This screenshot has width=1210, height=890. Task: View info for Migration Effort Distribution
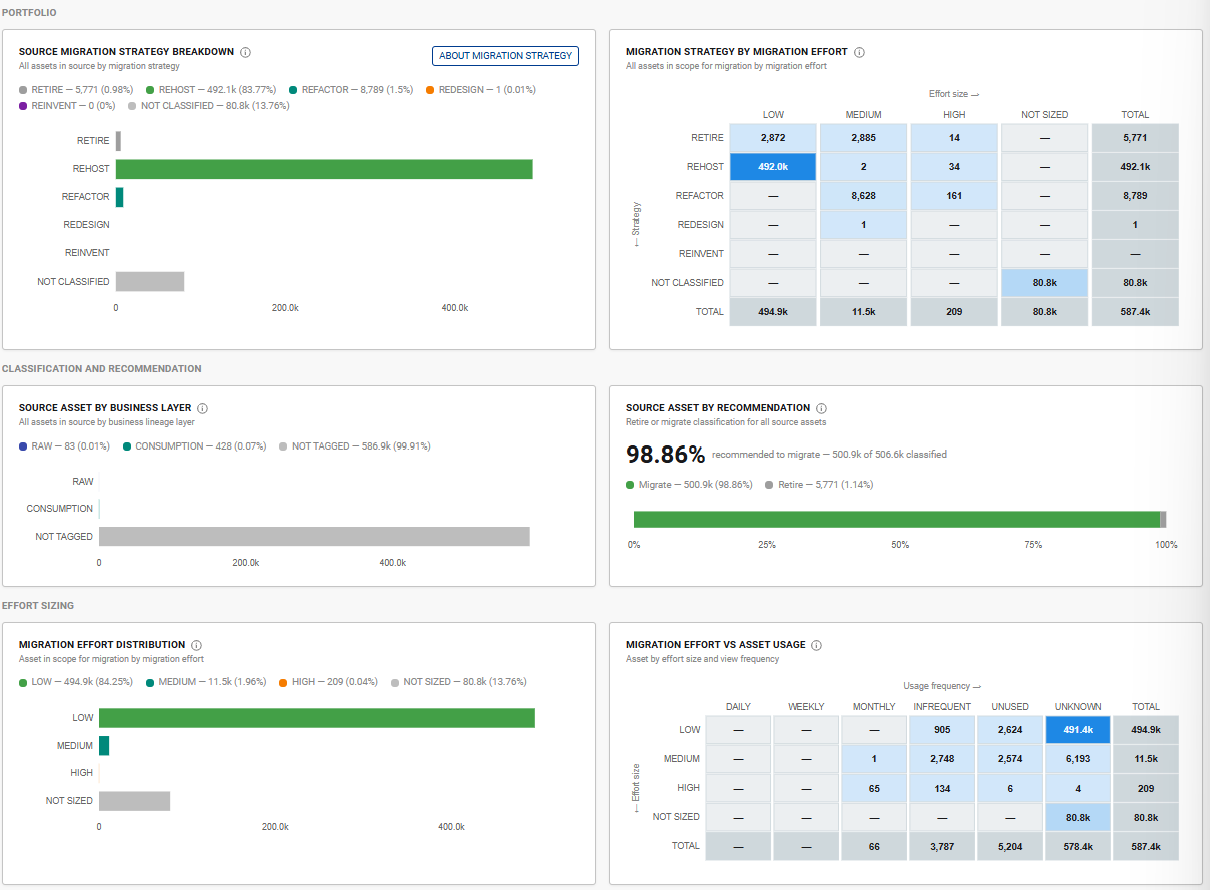(196, 645)
